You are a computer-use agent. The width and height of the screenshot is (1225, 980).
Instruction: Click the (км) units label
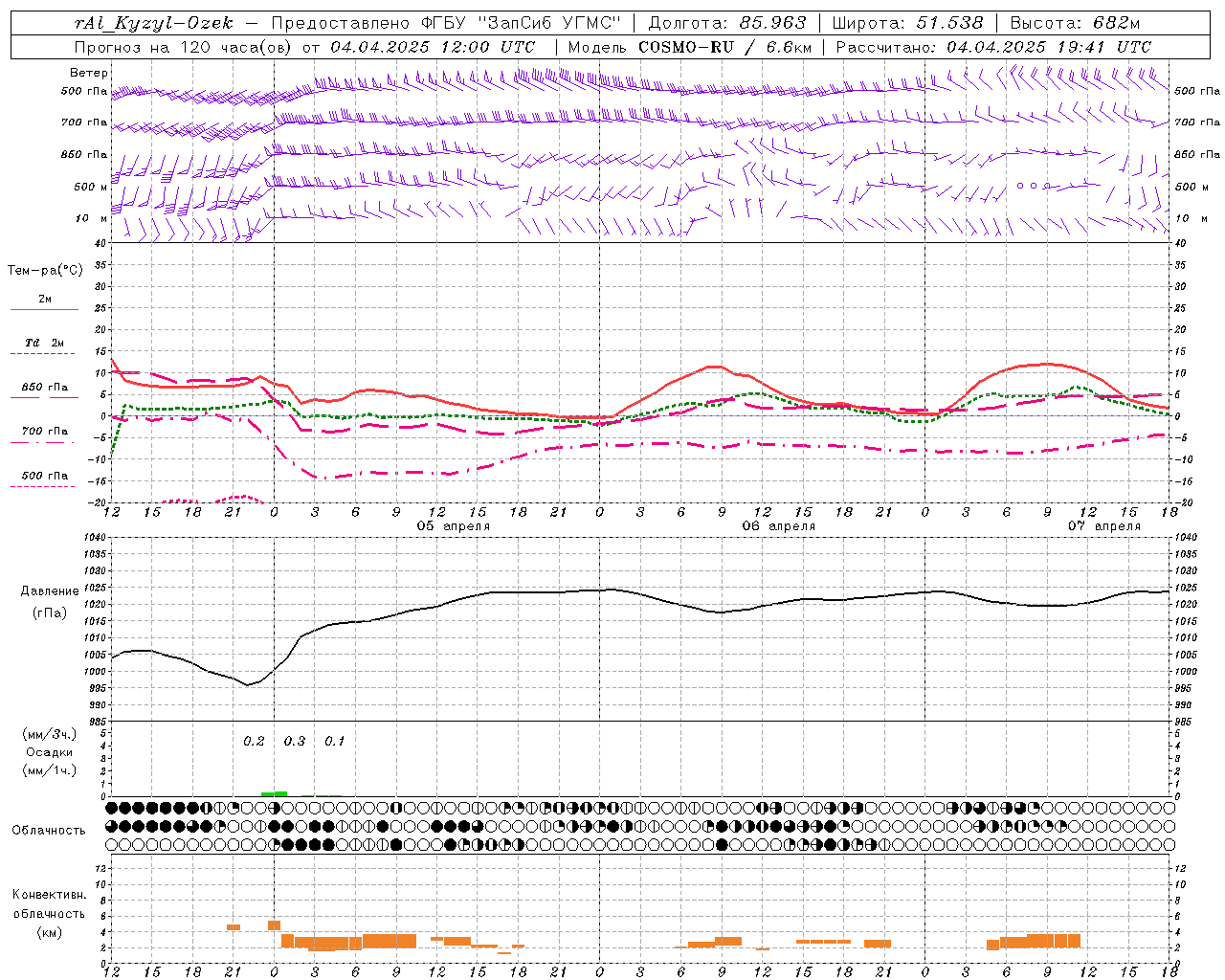click(49, 931)
